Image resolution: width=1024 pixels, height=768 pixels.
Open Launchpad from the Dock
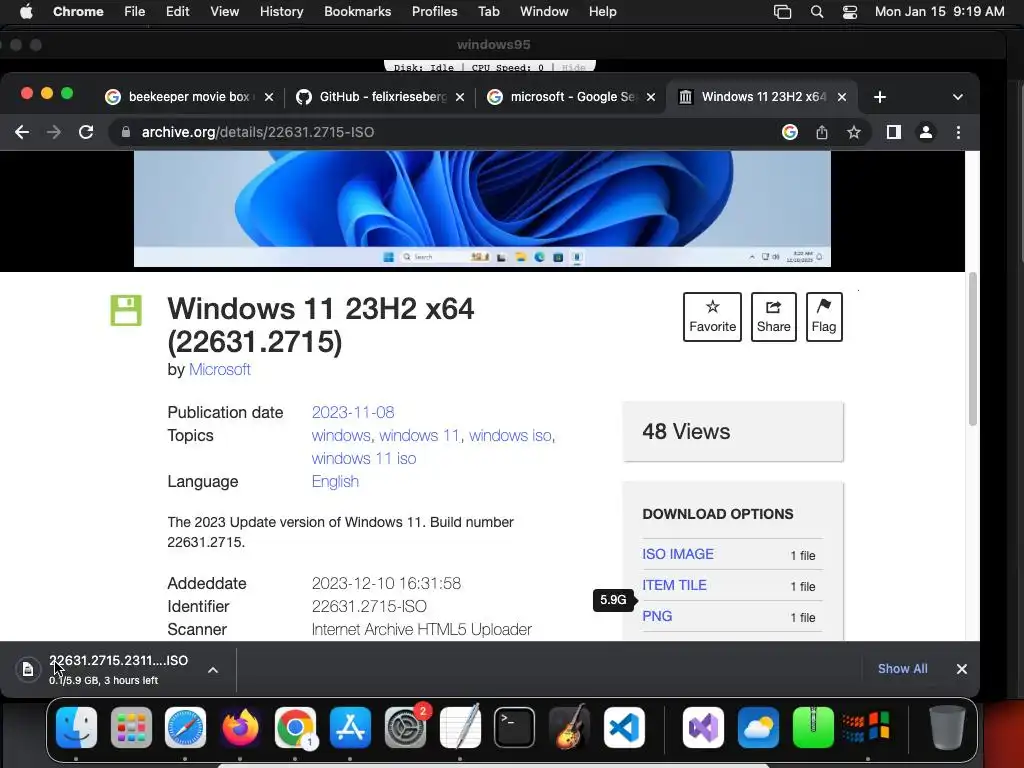pyautogui.click(x=131, y=728)
